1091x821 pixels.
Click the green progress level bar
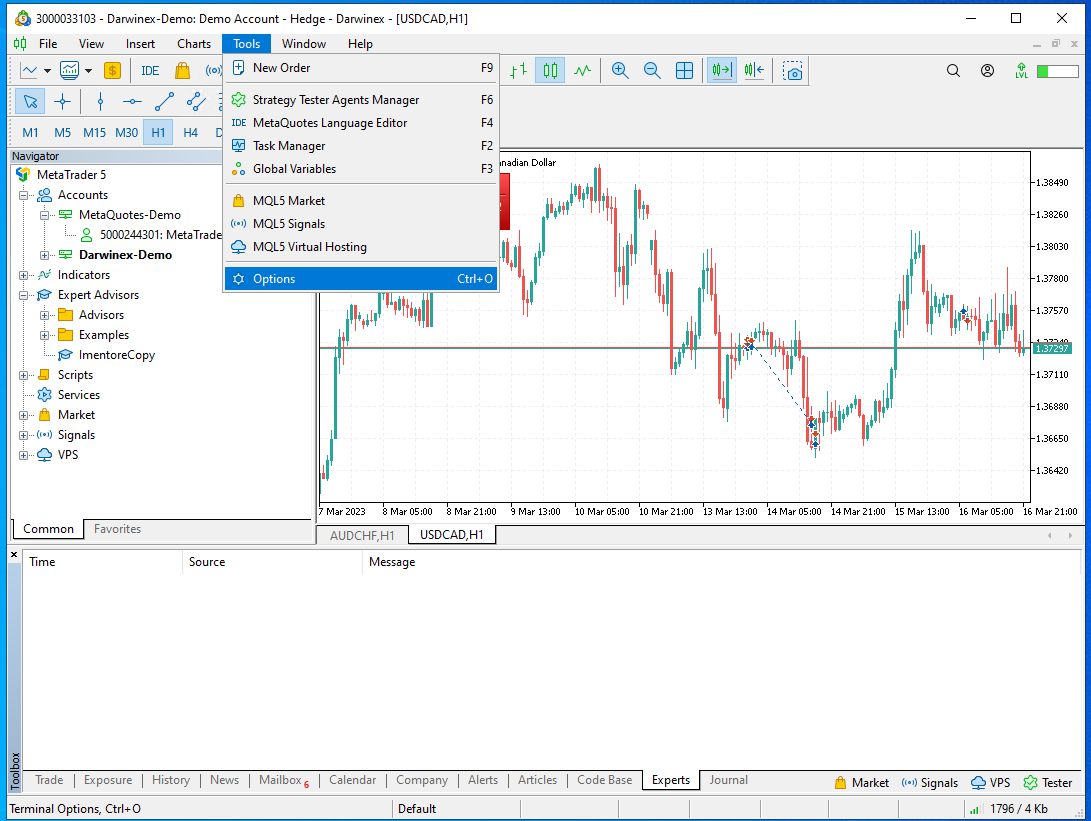coord(1058,71)
